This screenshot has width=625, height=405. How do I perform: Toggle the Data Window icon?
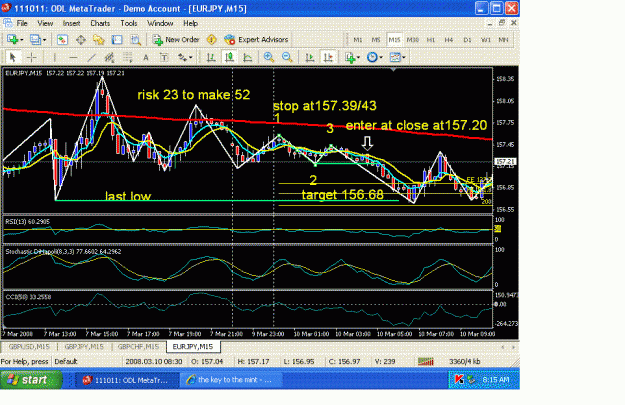(81, 39)
